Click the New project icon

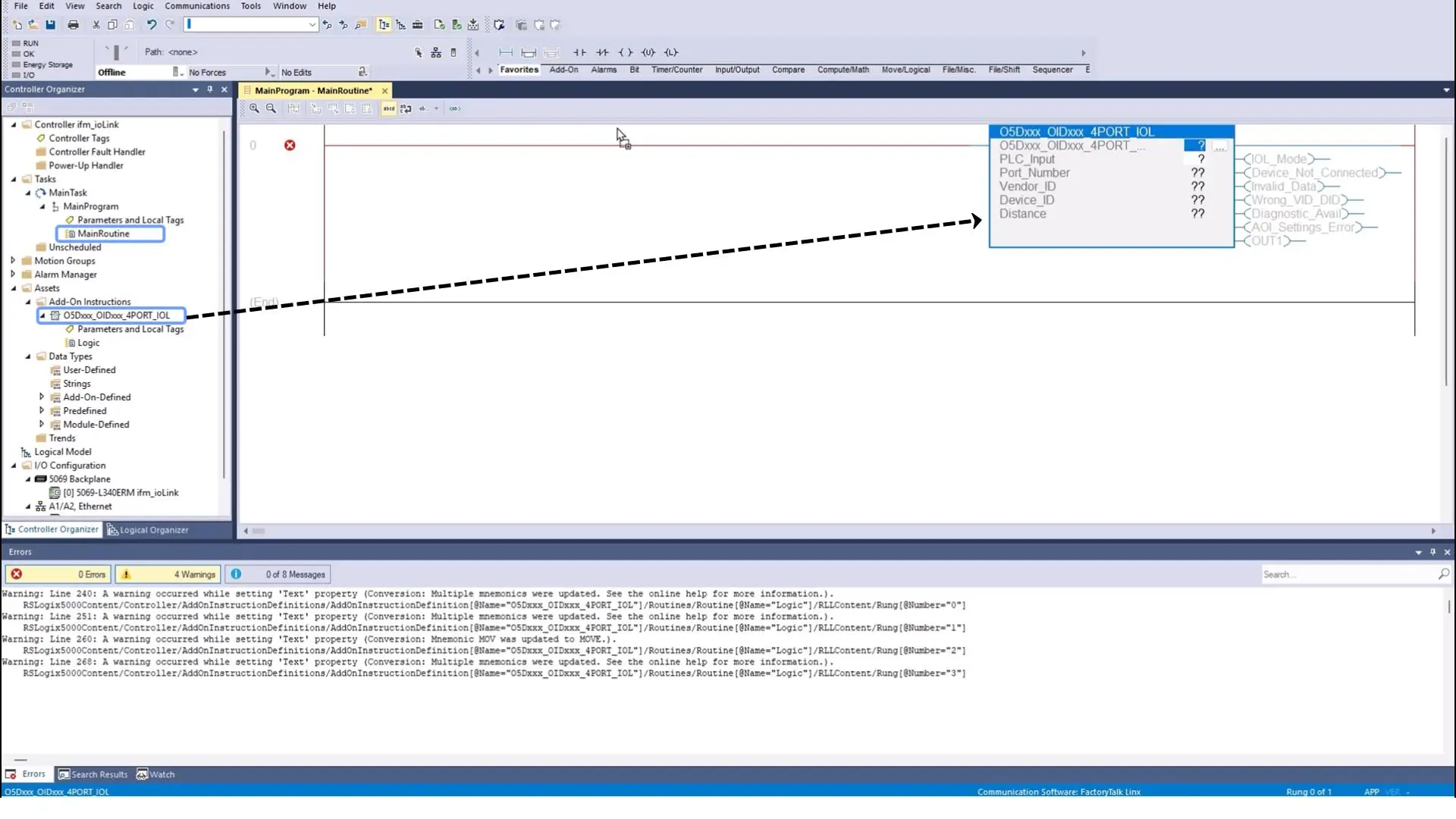17,25
